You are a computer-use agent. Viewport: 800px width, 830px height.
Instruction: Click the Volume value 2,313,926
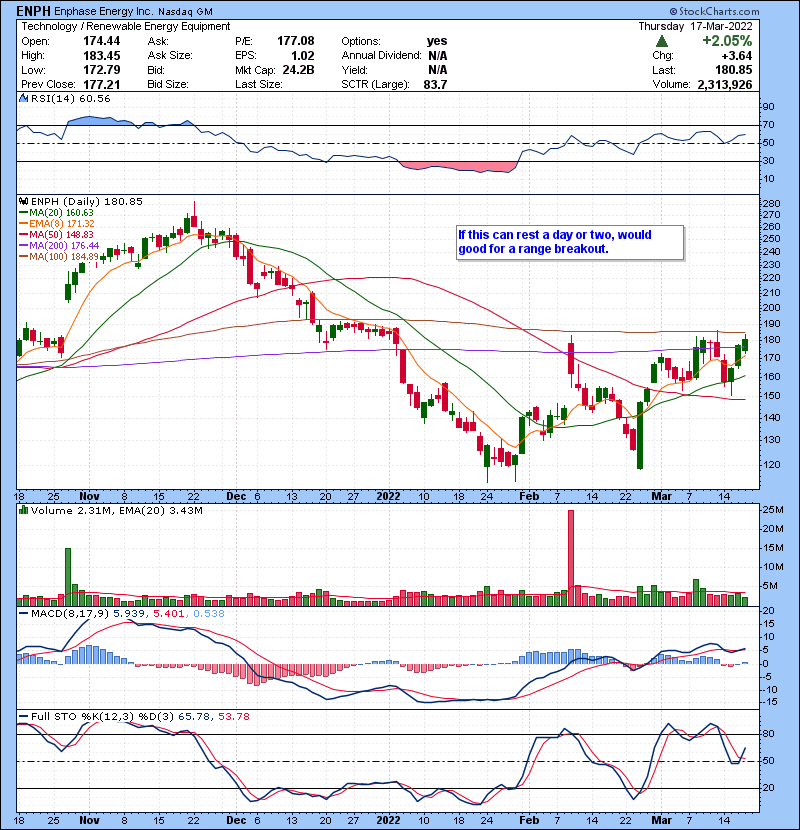click(724, 84)
